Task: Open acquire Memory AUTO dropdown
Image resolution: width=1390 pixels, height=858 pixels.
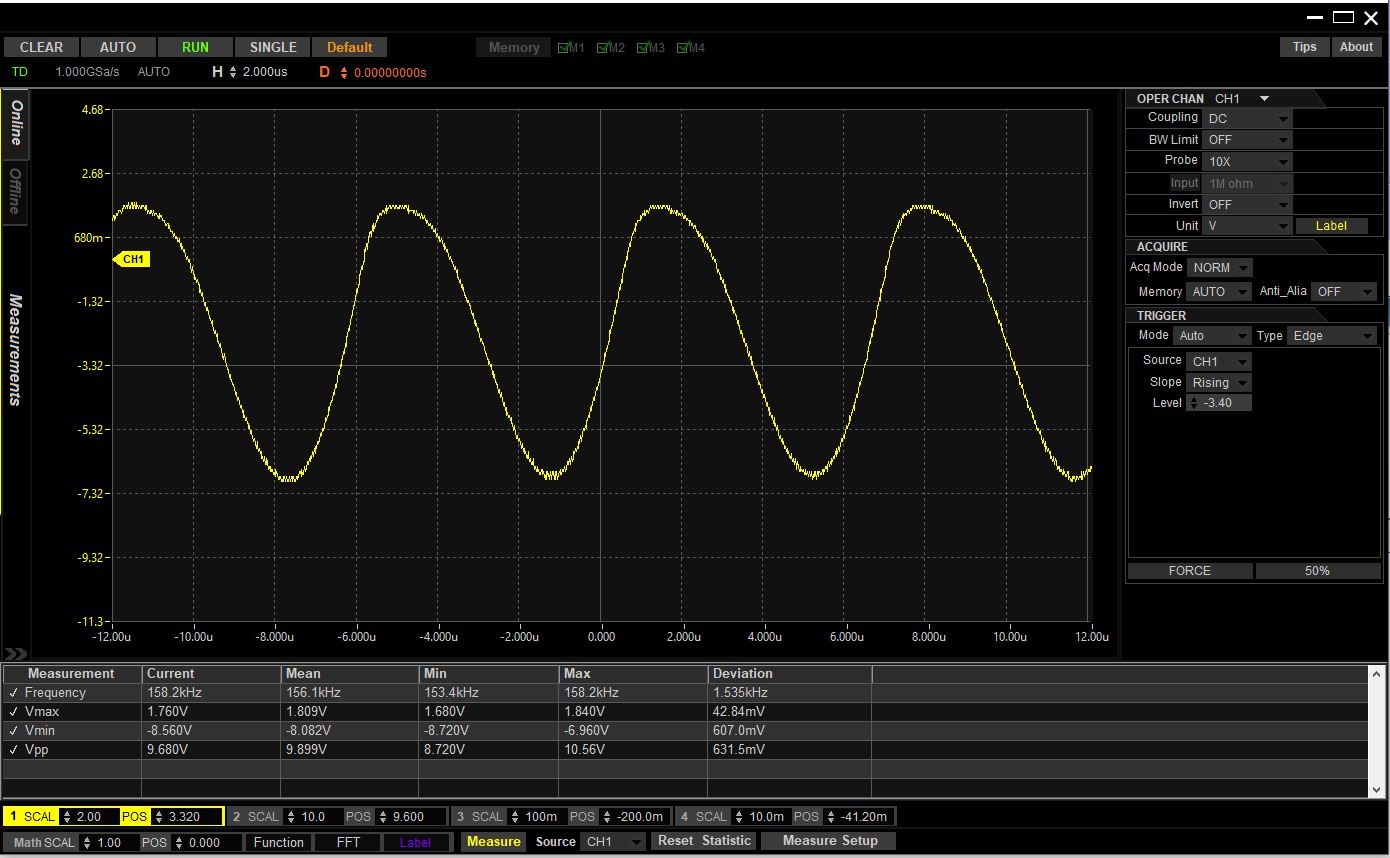Action: click(x=1220, y=292)
